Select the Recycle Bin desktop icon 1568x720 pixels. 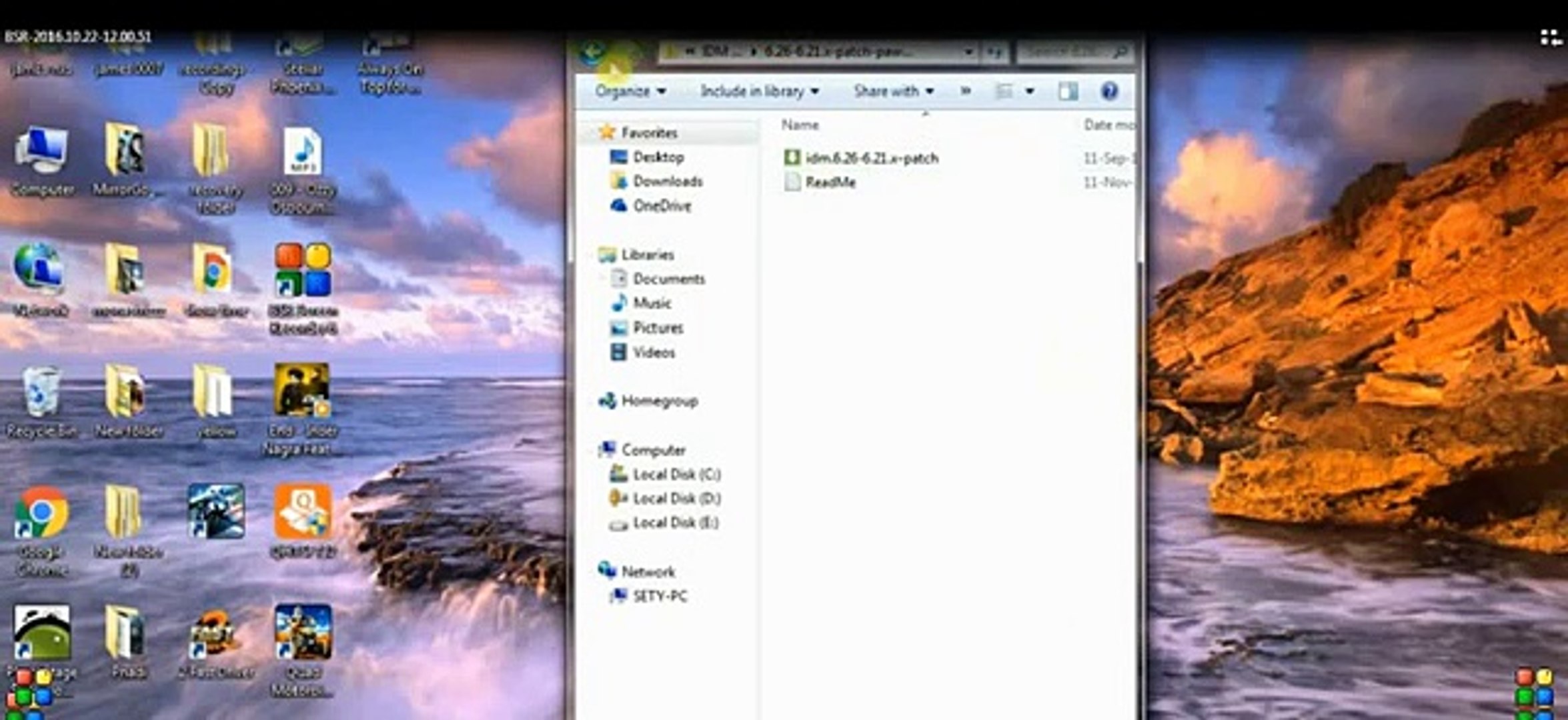pyautogui.click(x=41, y=401)
